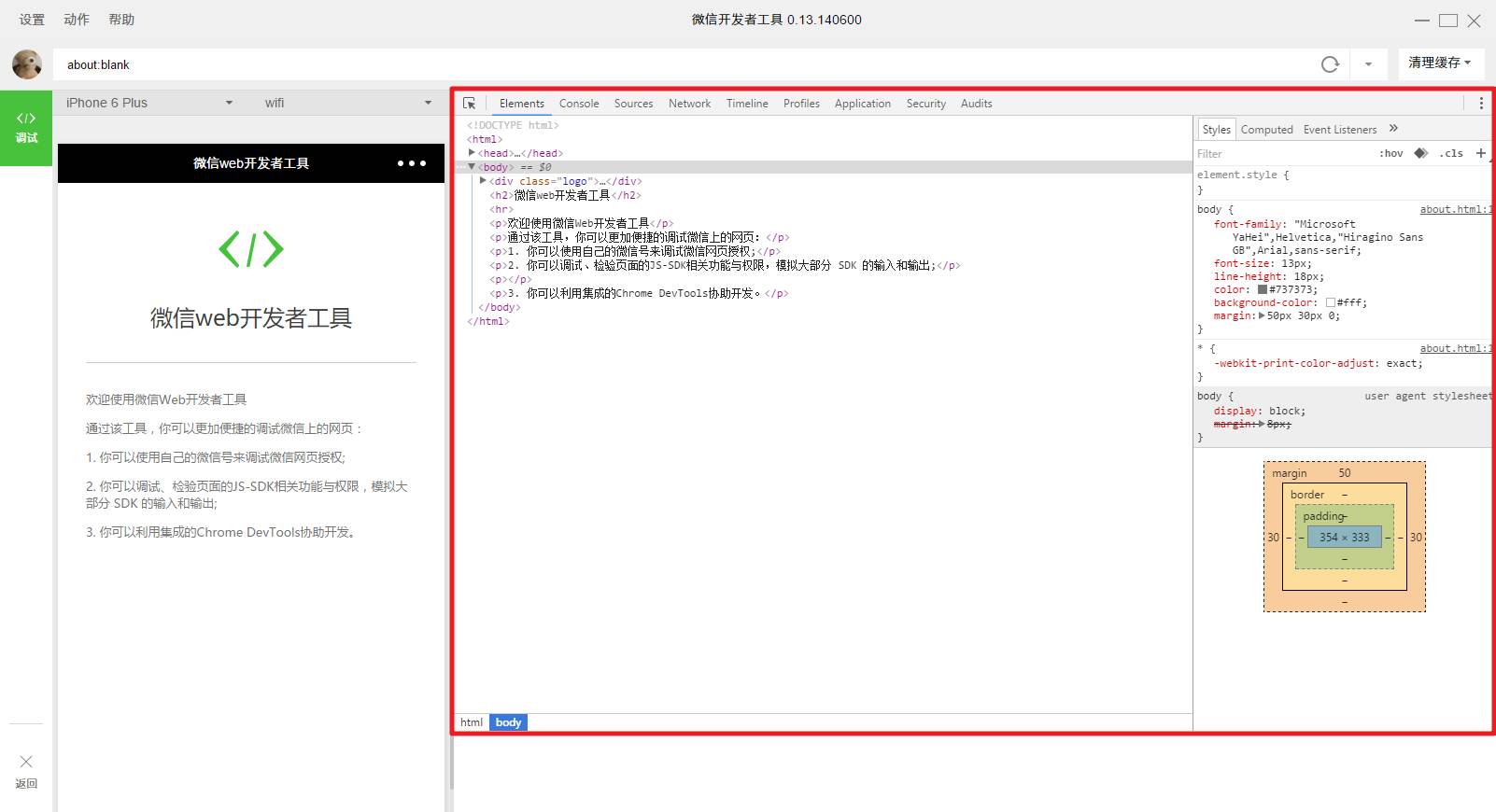Viewport: 1496px width, 812px height.
Task: Click the #fff background-color swatch
Action: click(1331, 303)
